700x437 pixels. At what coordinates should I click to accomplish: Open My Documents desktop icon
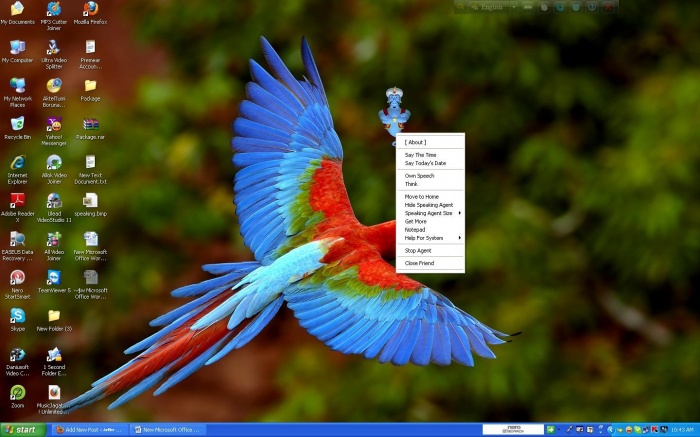tap(17, 13)
